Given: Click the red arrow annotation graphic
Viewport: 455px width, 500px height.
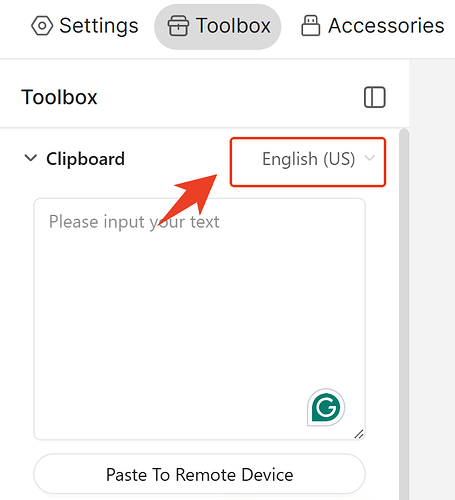Looking at the screenshot, I should pyautogui.click(x=188, y=199).
